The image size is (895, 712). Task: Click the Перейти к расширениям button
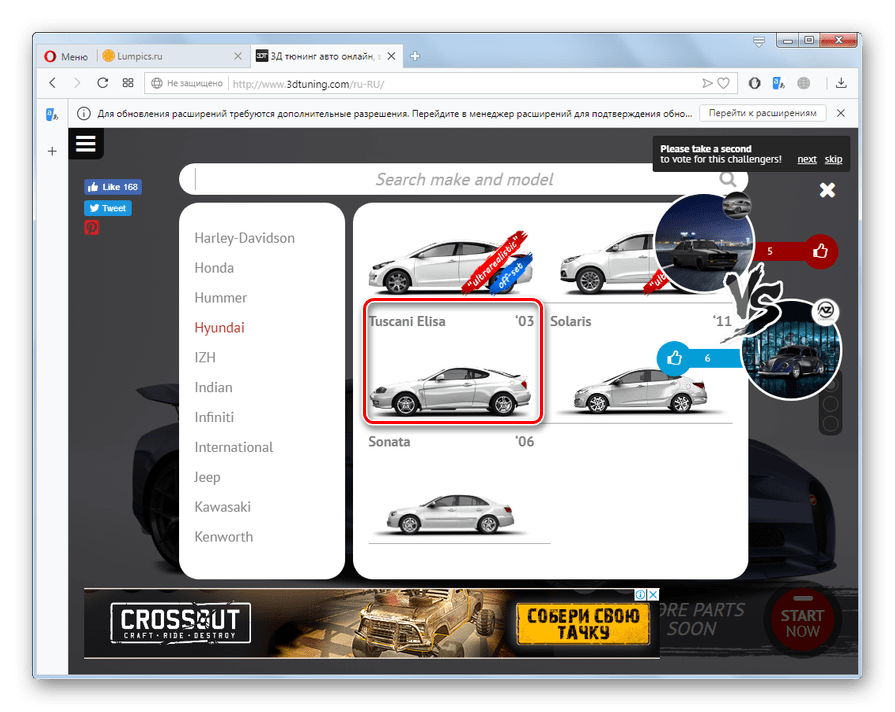763,113
